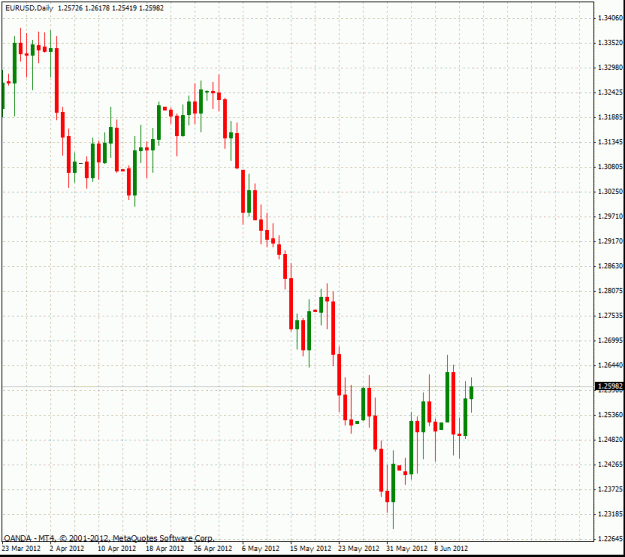
Task: Click the 1.31885 price axis label
Action: pyautogui.click(x=610, y=117)
